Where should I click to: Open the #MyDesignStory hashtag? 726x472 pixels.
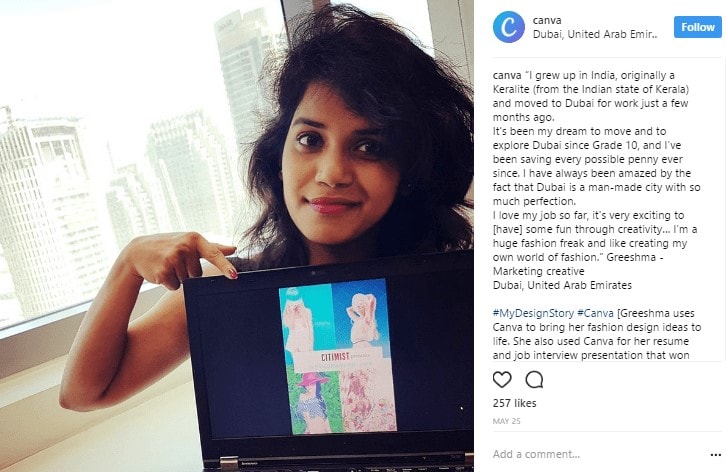coord(533,313)
